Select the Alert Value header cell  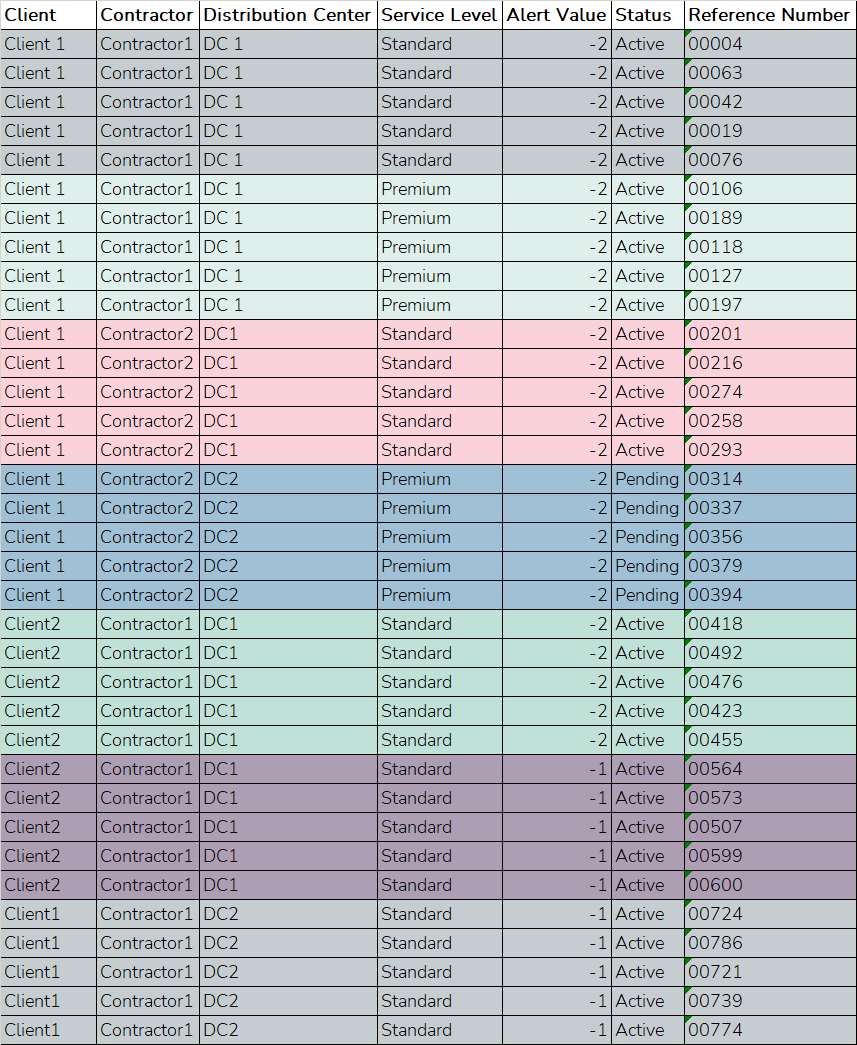pyautogui.click(x=556, y=15)
